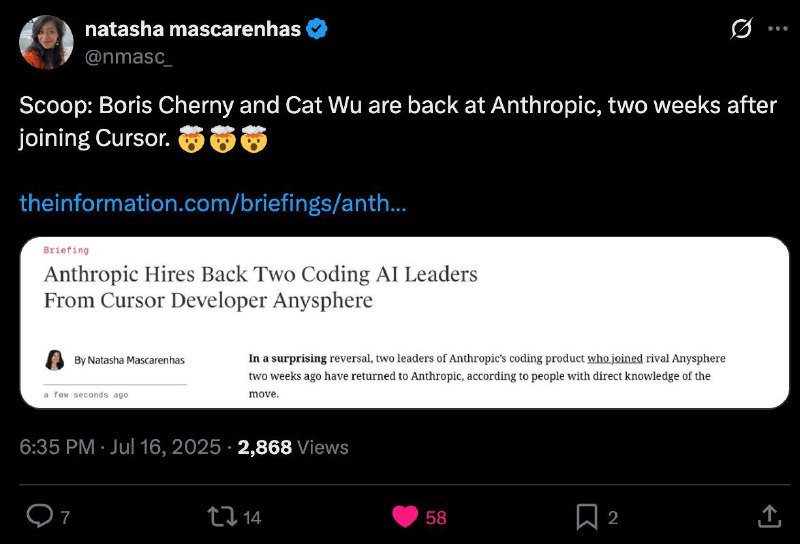Click the blue verified checkmark badge
Viewport: 800px width, 544px height.
tap(316, 29)
